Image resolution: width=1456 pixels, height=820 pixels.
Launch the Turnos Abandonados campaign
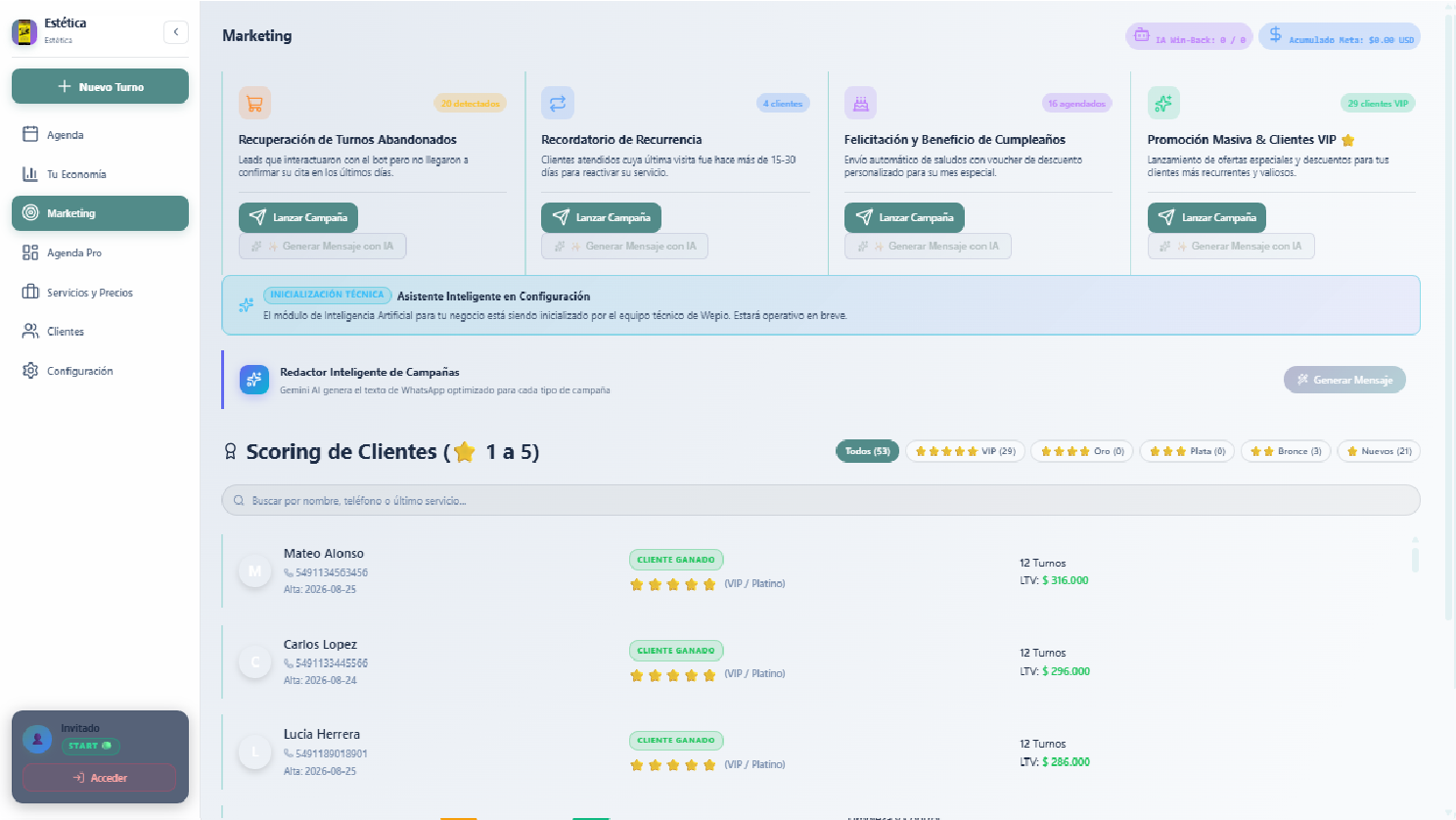(298, 217)
